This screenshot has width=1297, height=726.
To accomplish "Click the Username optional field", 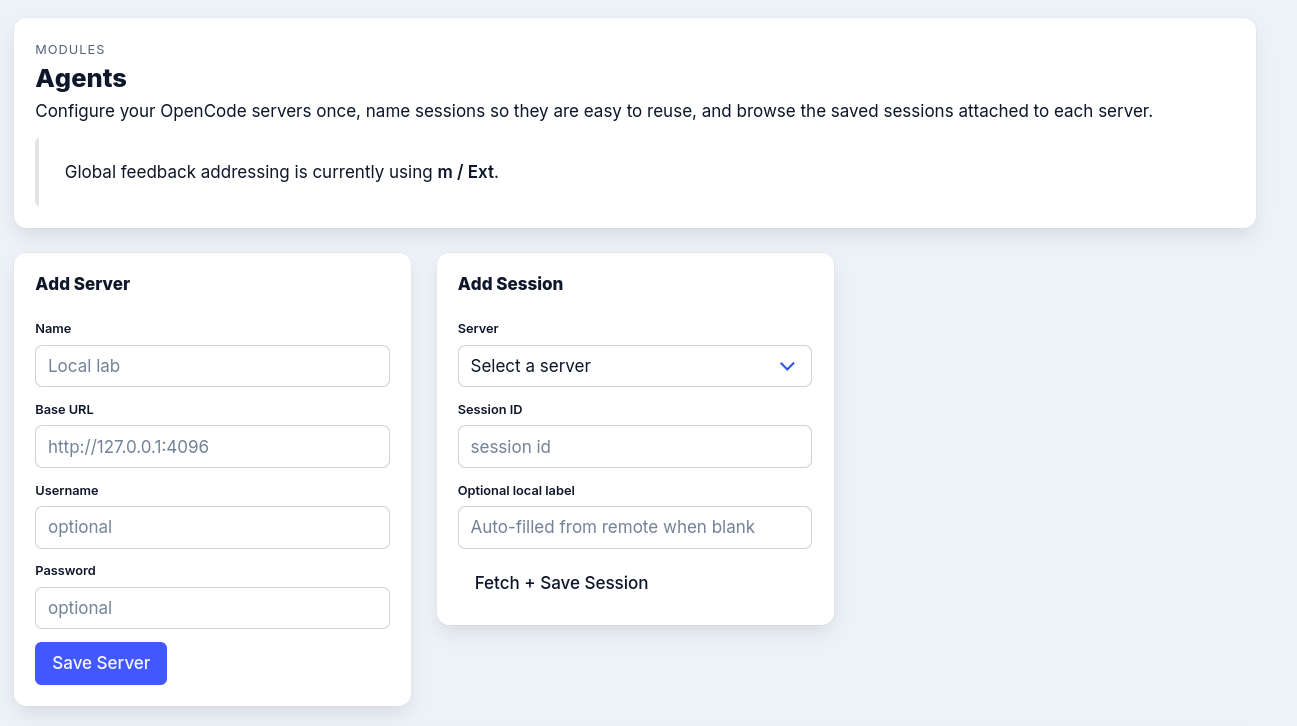I will click(212, 527).
